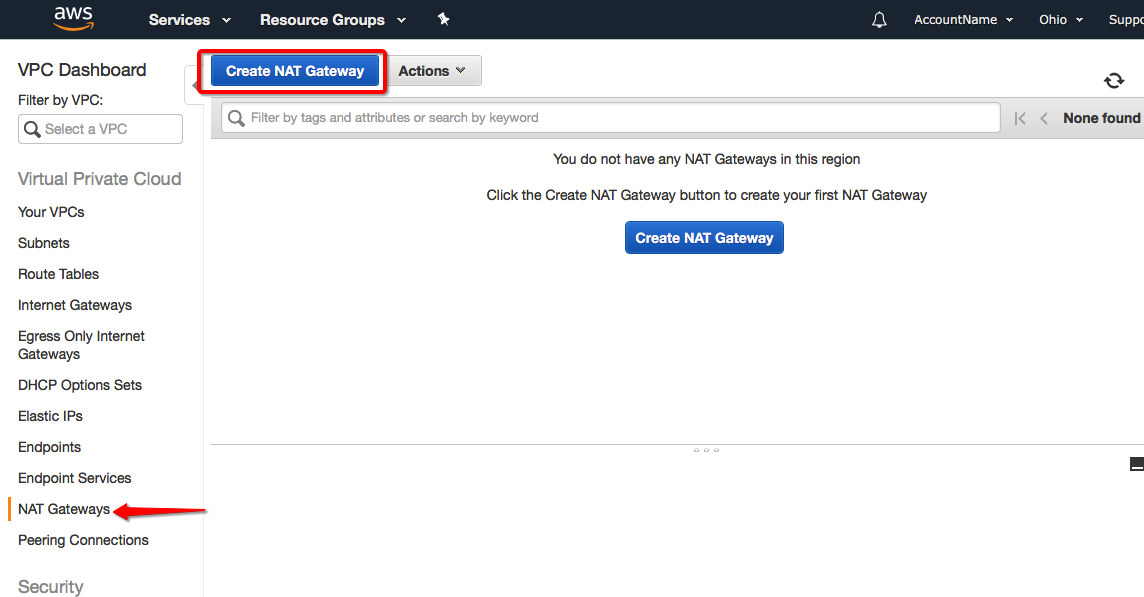Screen dimensions: 1144x597
Task: Change region from Ohio dropdown
Action: point(1060,20)
